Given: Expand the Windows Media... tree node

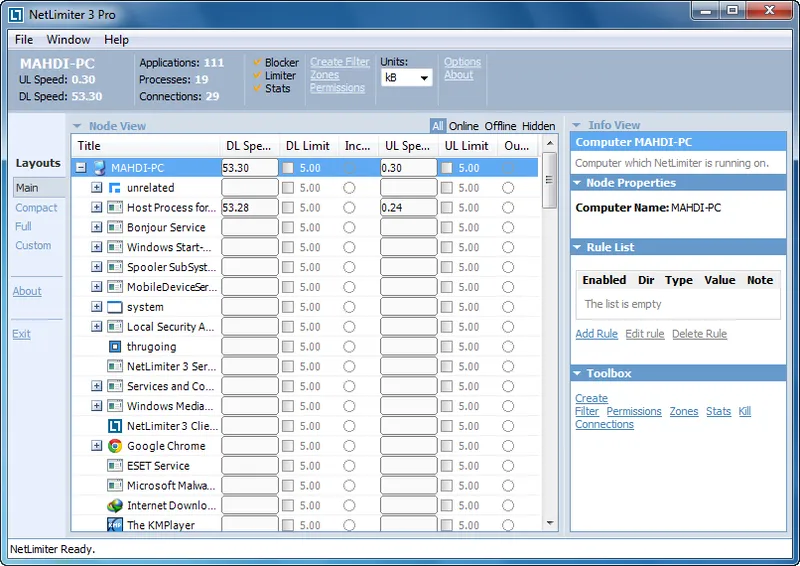Looking at the screenshot, I should coord(96,406).
